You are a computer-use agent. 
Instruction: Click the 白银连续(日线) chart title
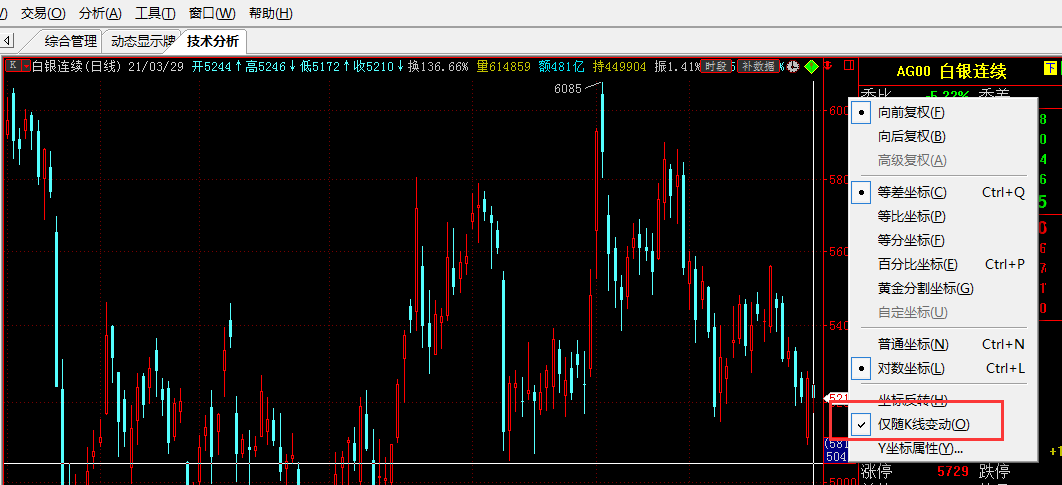(x=77, y=66)
